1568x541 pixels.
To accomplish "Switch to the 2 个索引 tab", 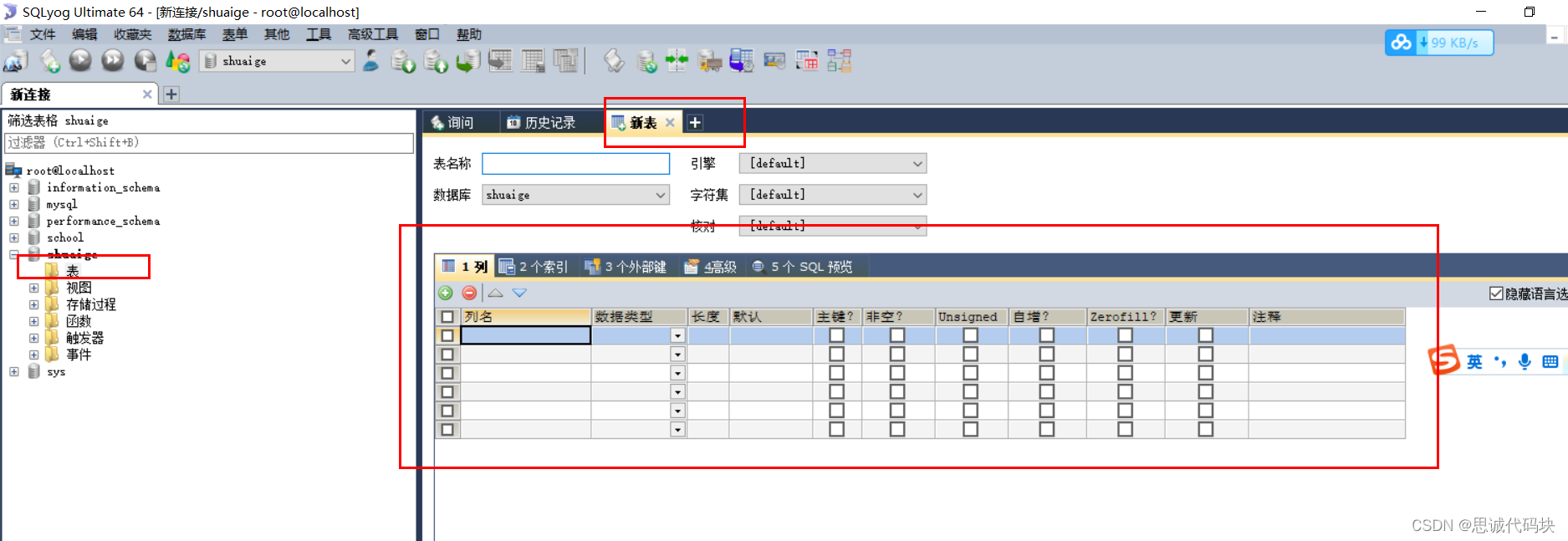I will pyautogui.click(x=534, y=267).
